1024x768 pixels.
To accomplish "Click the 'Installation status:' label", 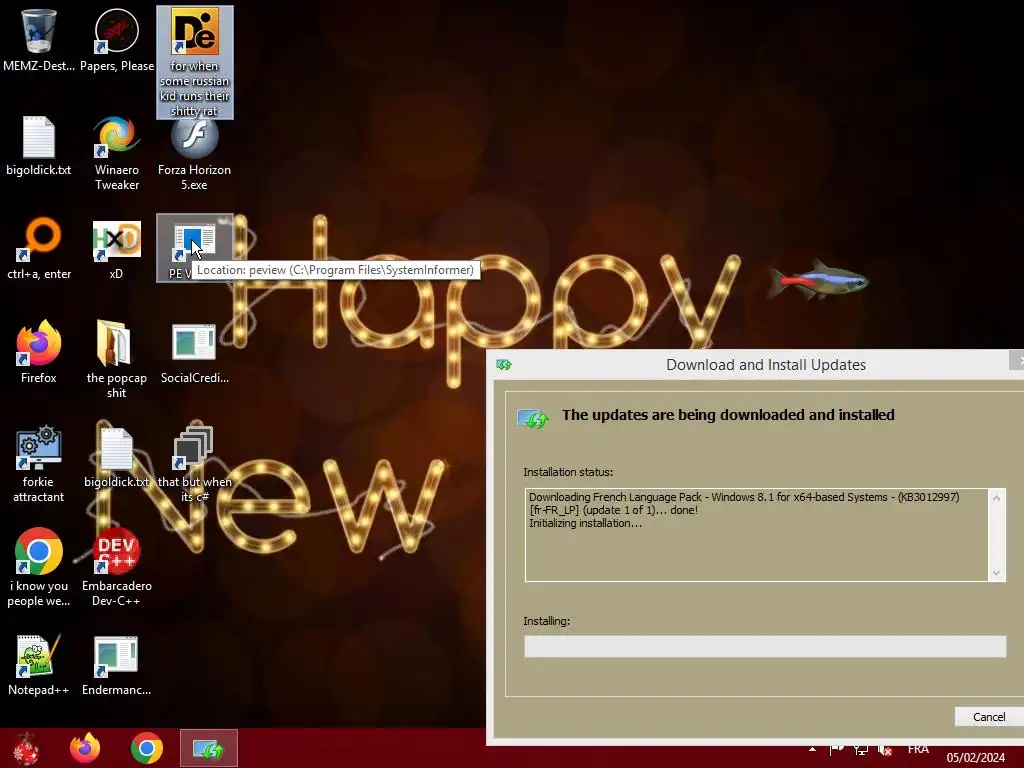I will pyautogui.click(x=568, y=472).
